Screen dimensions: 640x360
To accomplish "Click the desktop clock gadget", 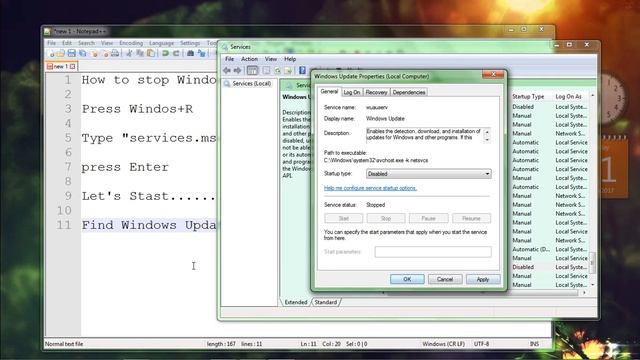I will [612, 100].
